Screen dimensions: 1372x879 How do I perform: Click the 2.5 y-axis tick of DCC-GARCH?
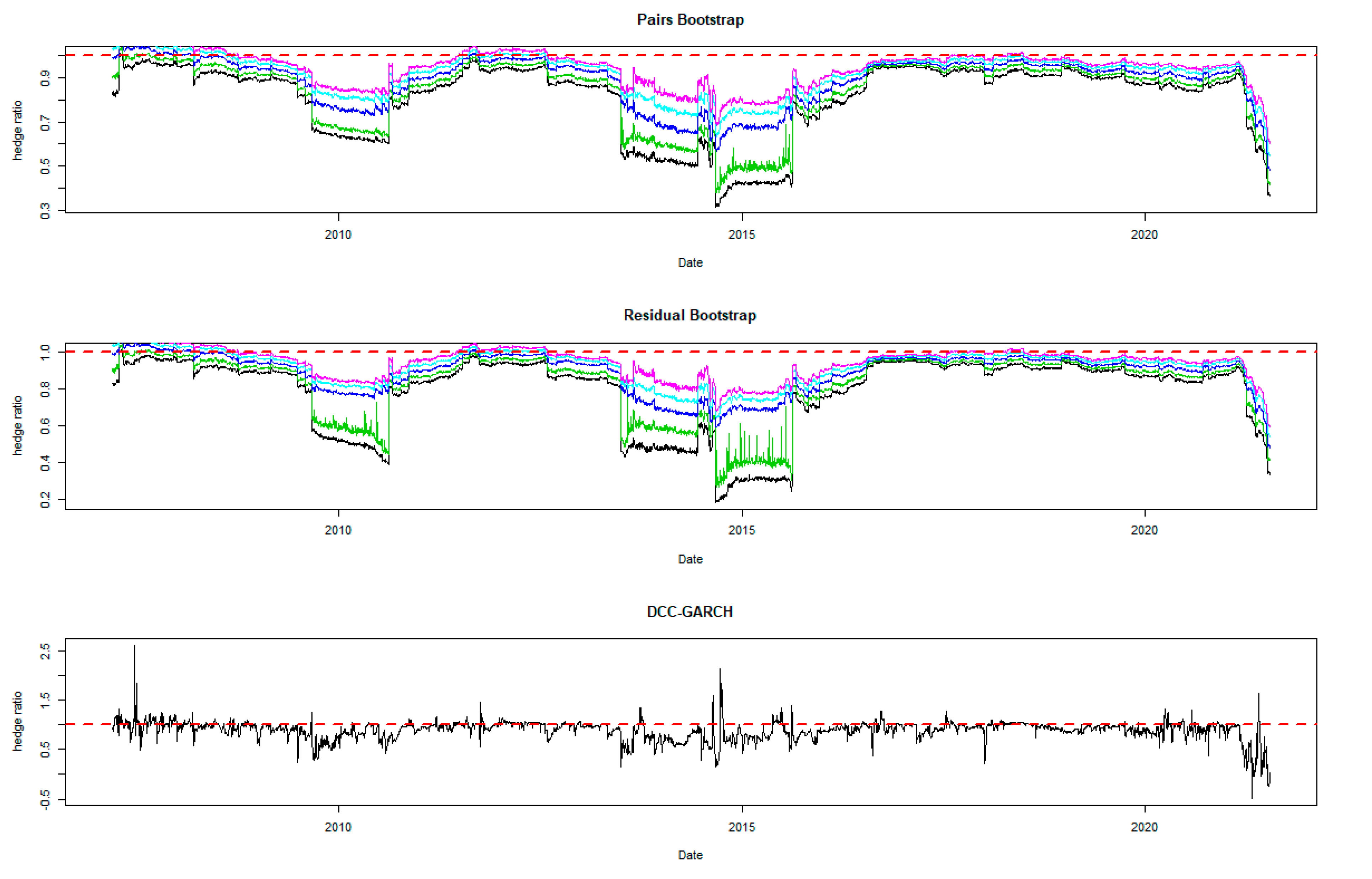tap(45, 651)
